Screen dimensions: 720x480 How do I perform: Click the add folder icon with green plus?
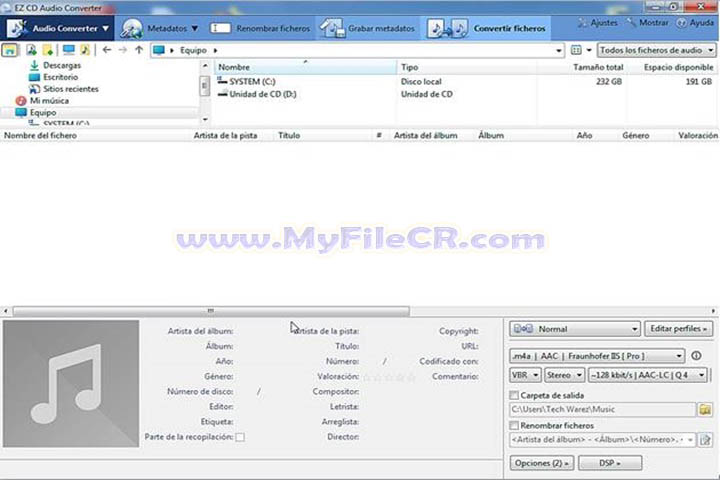48,50
